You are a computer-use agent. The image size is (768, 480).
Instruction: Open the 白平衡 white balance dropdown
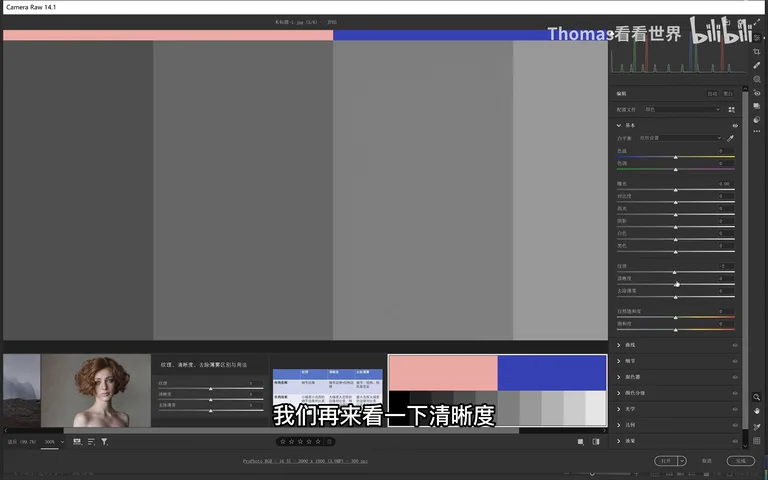(x=680, y=138)
